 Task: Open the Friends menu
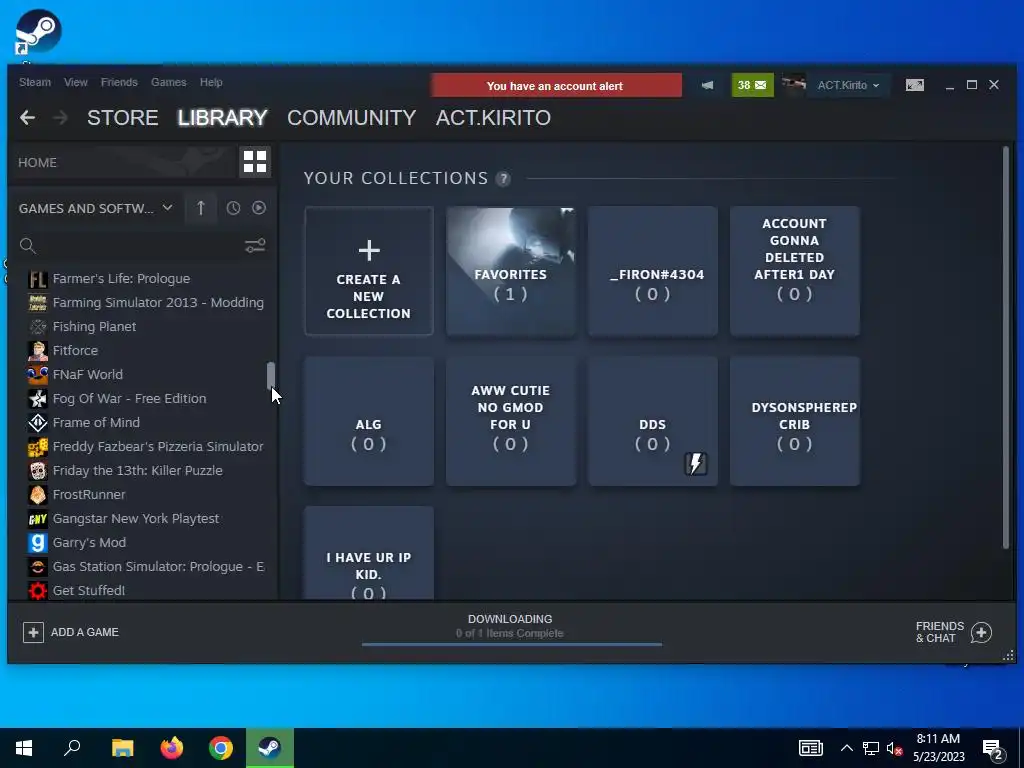tap(119, 82)
